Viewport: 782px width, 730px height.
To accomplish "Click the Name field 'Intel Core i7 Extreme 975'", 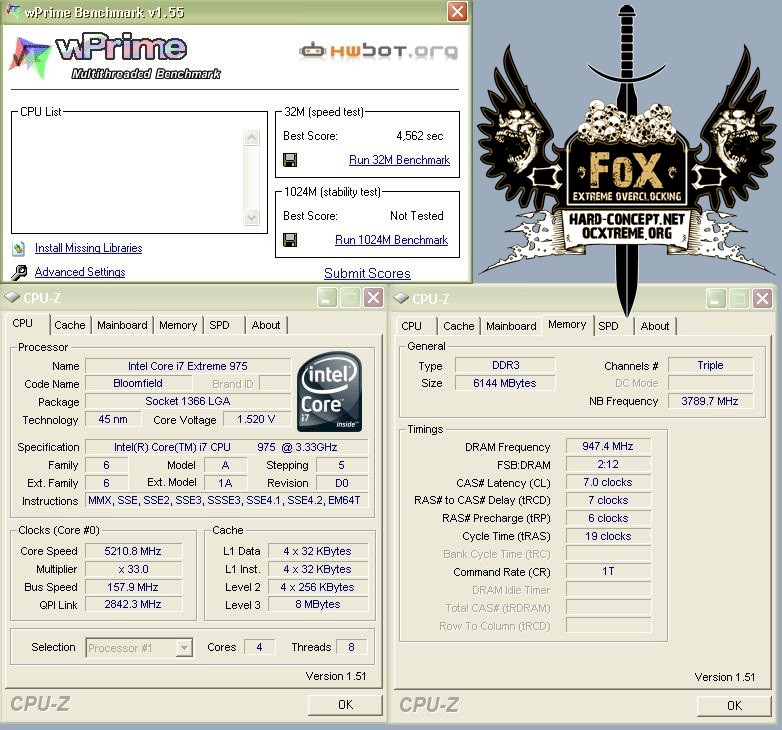I will (x=188, y=366).
